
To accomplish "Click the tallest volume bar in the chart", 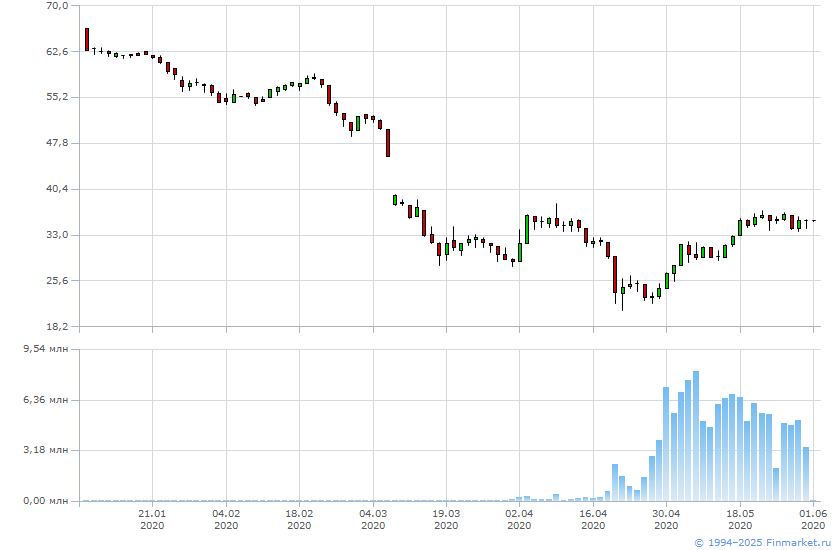I will coord(695,436).
